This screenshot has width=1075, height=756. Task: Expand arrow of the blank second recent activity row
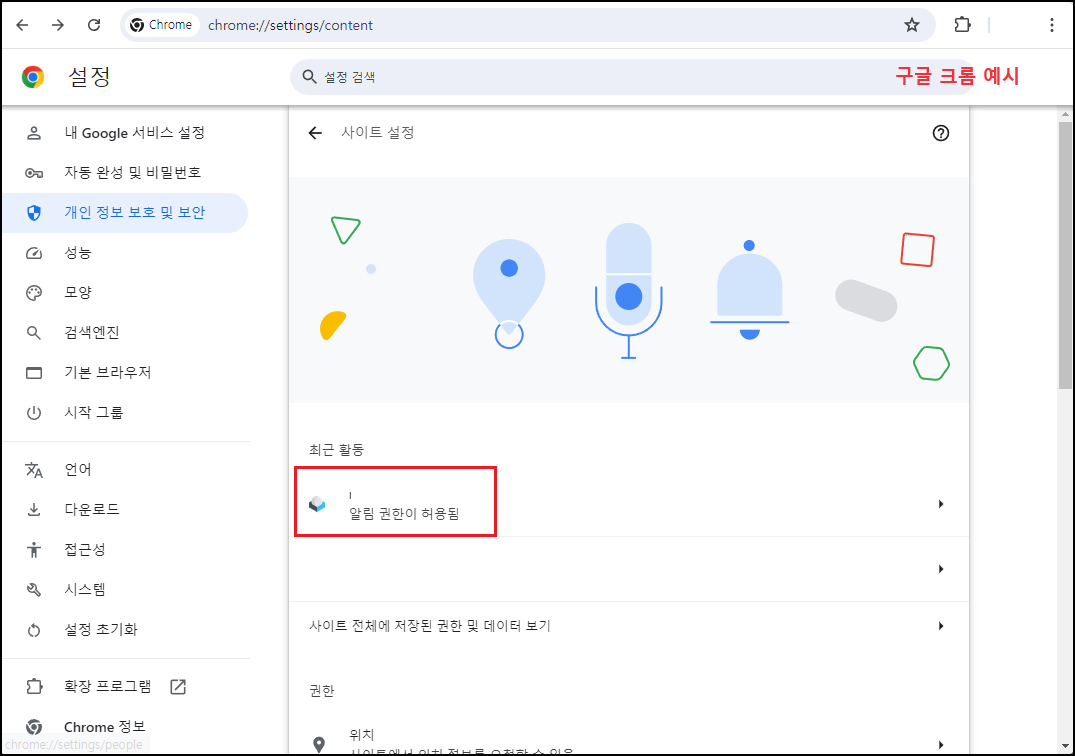click(941, 569)
